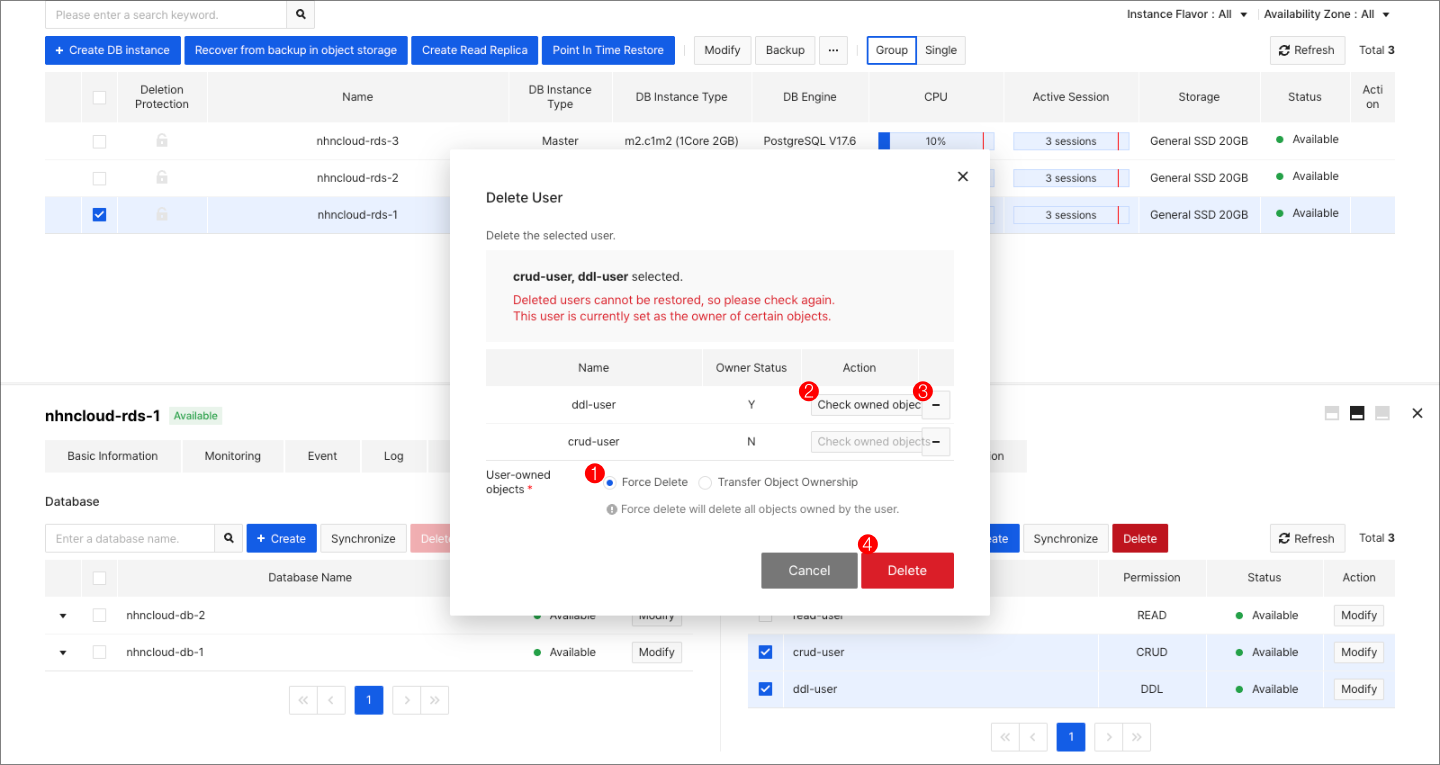This screenshot has height=765, width=1440.
Task: Click the magnifier icon in the database name search
Action: point(228,538)
